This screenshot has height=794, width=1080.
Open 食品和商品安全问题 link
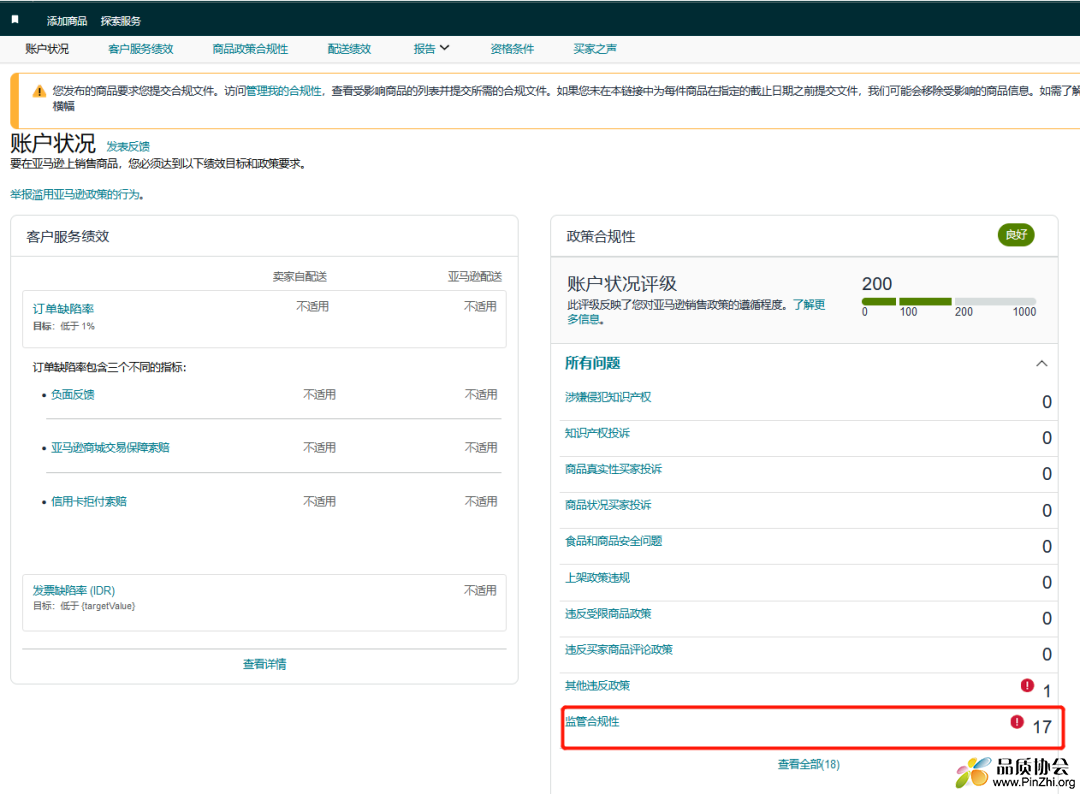pos(613,541)
